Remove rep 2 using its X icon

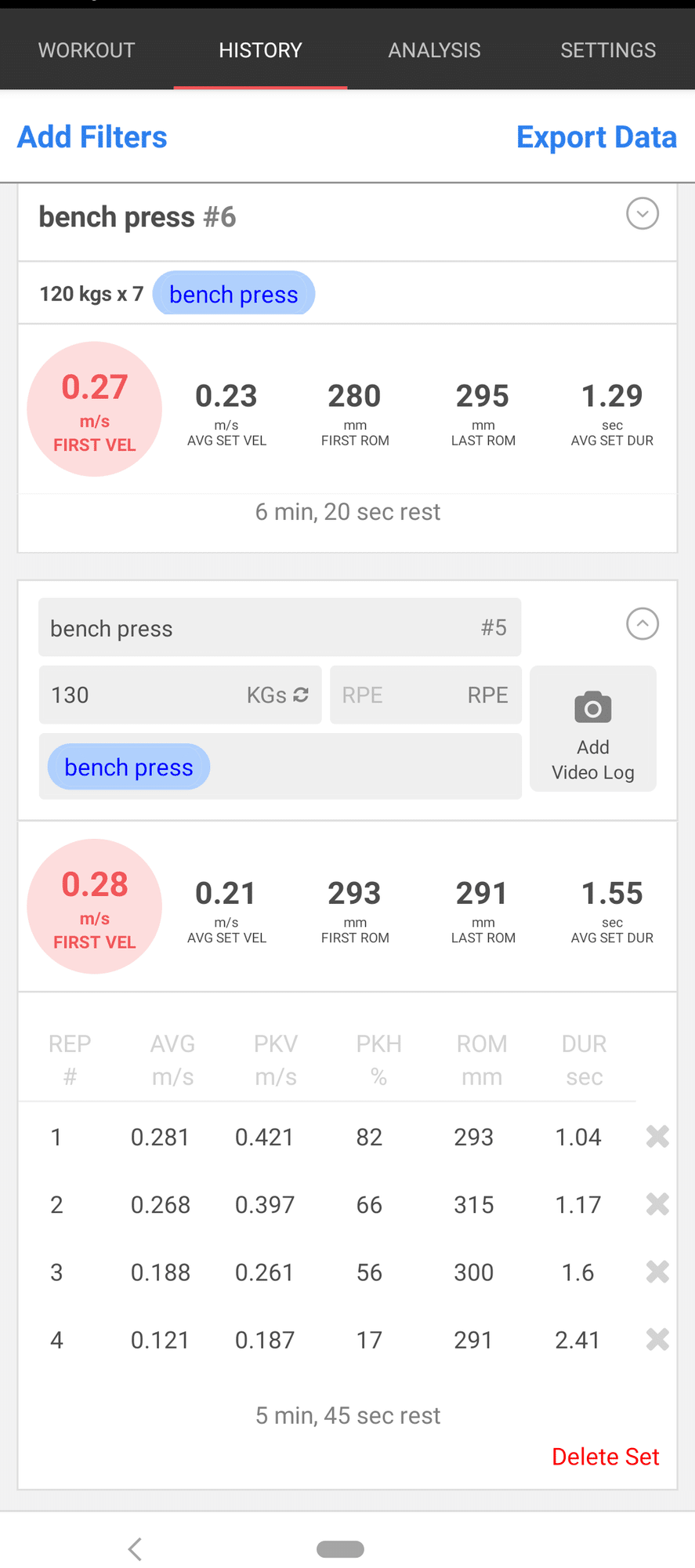click(x=657, y=1204)
